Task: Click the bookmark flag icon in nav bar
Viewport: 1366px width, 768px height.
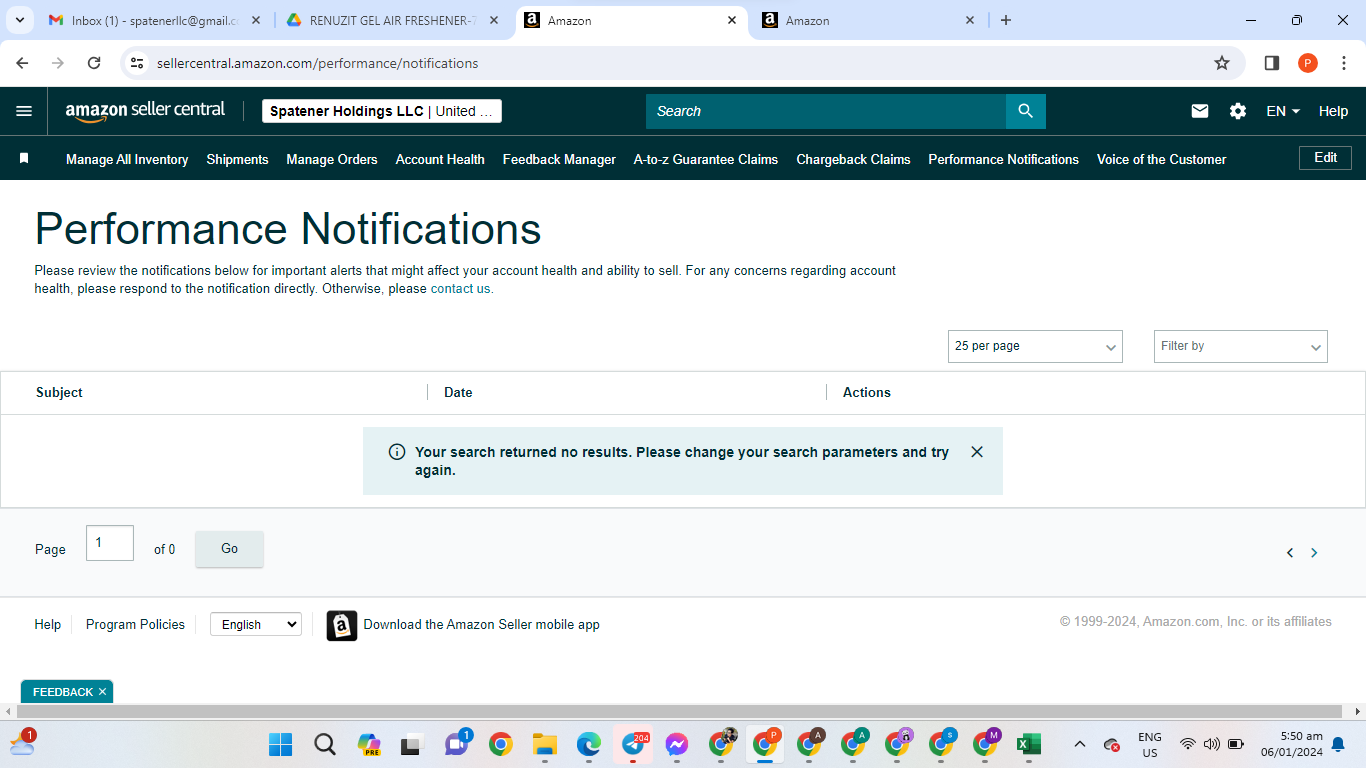Action: 24,159
